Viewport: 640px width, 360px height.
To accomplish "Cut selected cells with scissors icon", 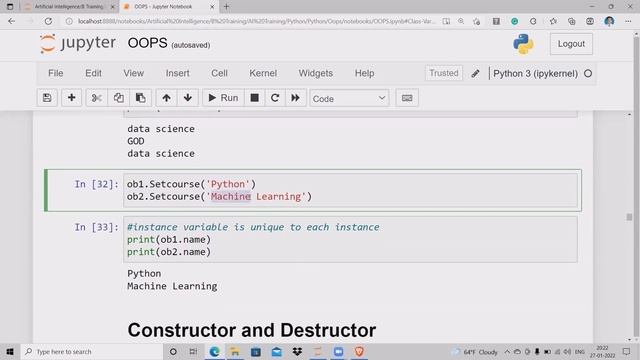I will (x=96, y=98).
